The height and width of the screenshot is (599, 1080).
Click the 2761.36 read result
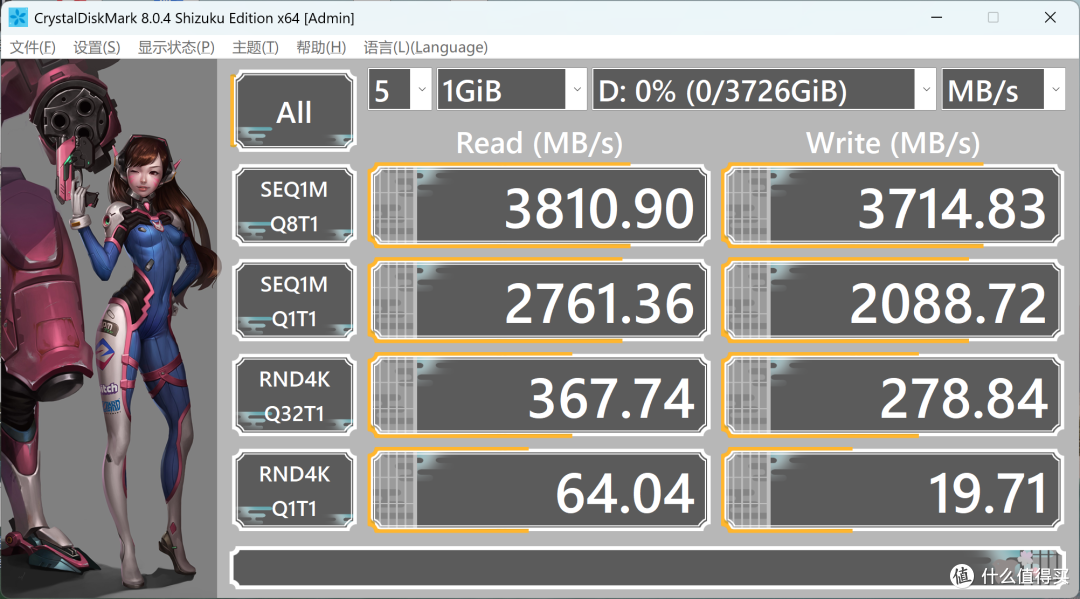point(539,301)
